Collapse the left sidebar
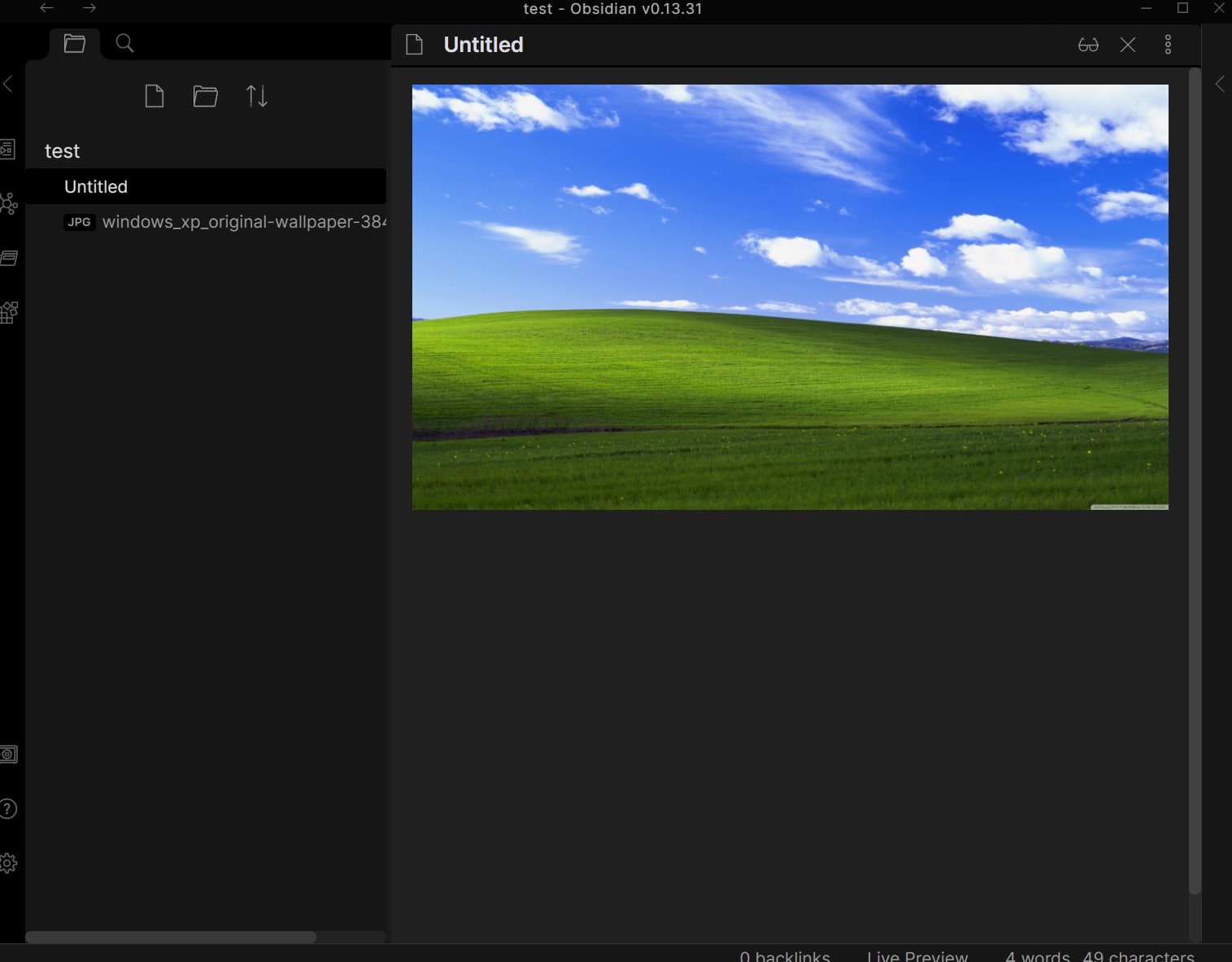1232x962 pixels. coord(8,84)
